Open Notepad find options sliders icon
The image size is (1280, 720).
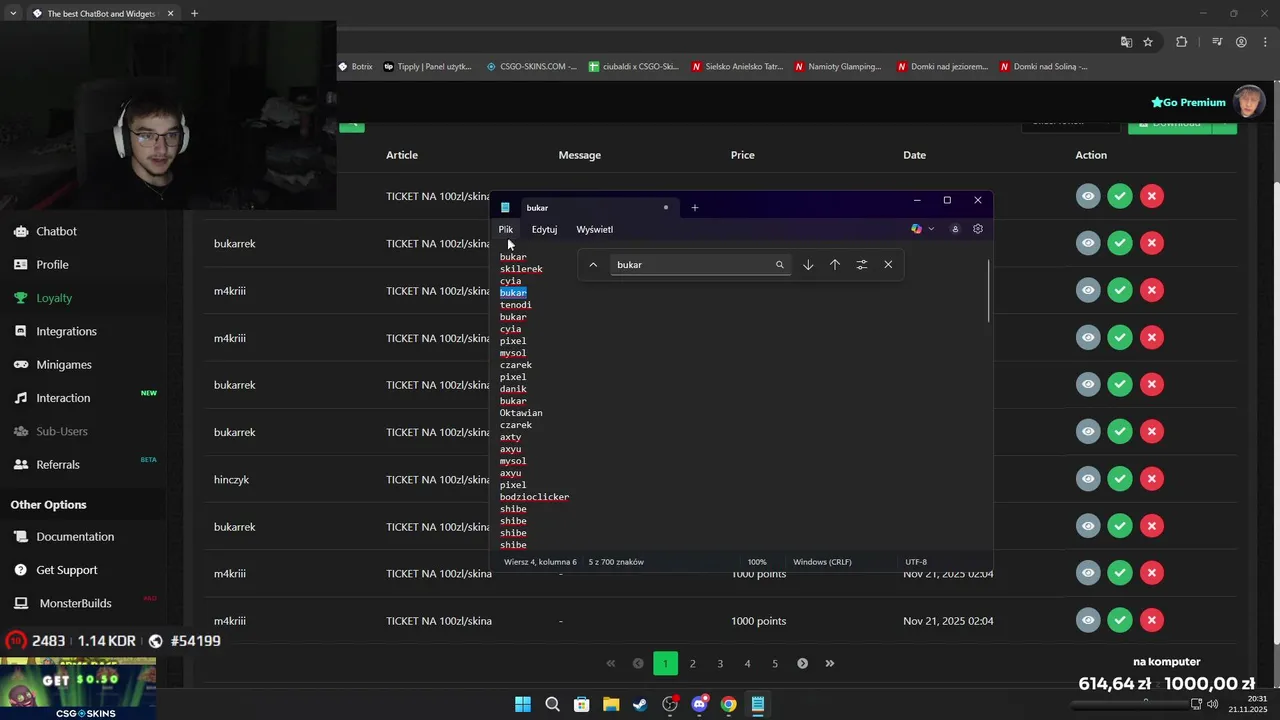pyautogui.click(x=862, y=265)
